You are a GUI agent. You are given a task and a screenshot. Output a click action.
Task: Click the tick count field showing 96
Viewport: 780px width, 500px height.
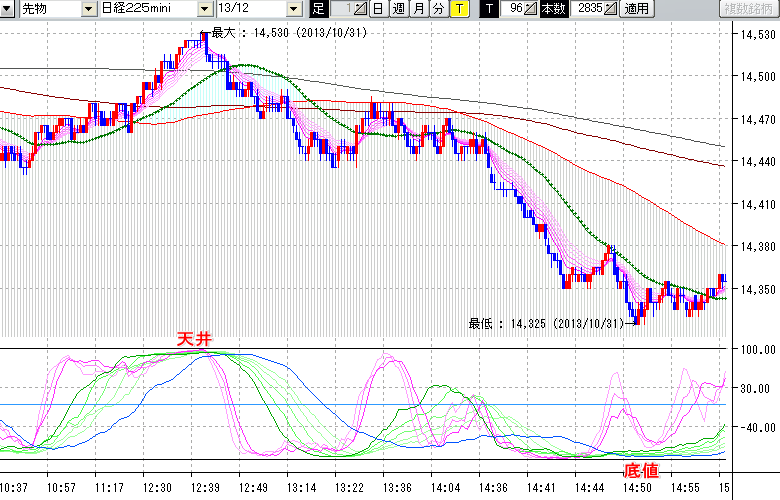coord(514,9)
